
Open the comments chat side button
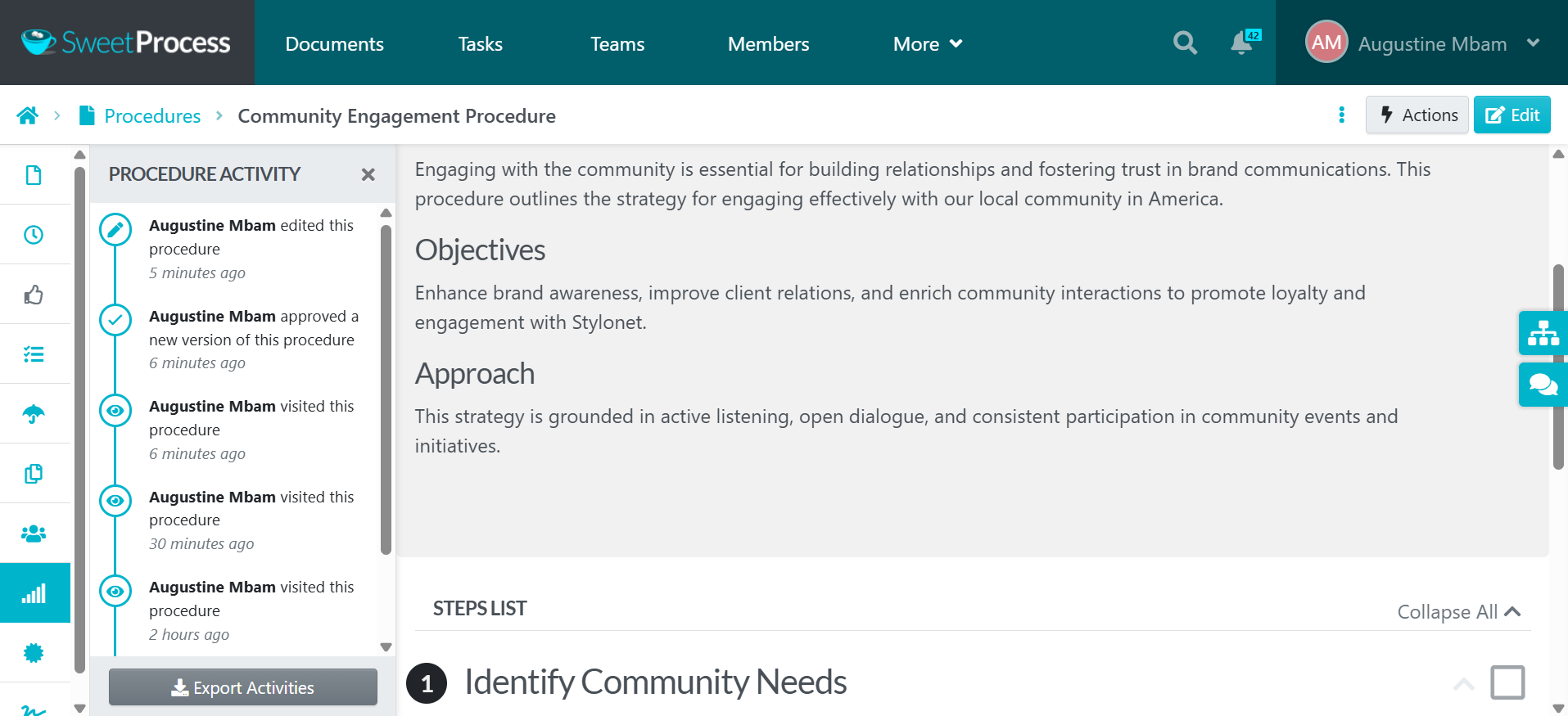(x=1543, y=385)
